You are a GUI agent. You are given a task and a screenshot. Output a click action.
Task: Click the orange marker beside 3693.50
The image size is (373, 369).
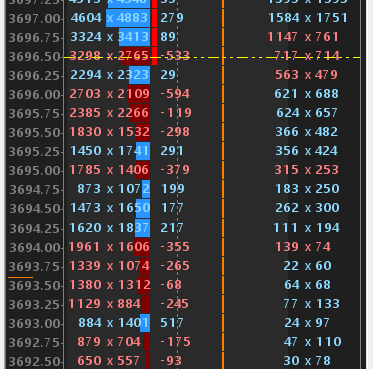pyautogui.click(x=20, y=277)
